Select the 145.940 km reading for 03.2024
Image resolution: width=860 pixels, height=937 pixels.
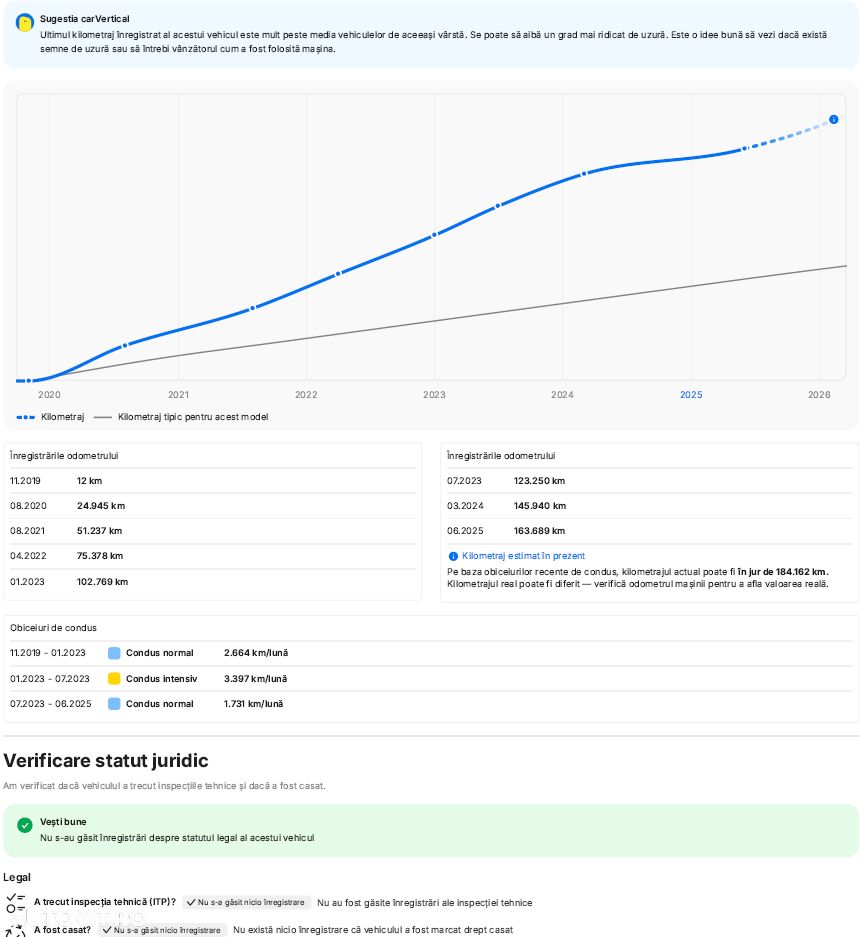[x=540, y=506]
